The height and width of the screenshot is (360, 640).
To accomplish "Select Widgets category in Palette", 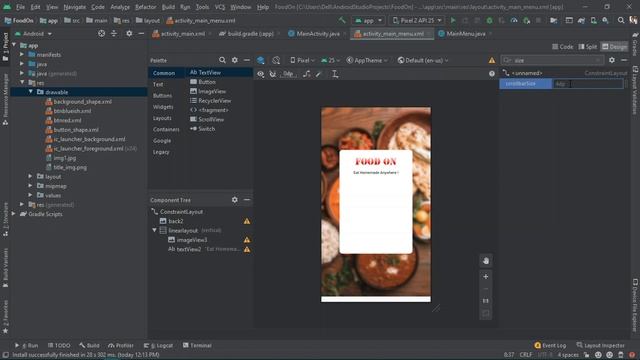I will point(163,107).
